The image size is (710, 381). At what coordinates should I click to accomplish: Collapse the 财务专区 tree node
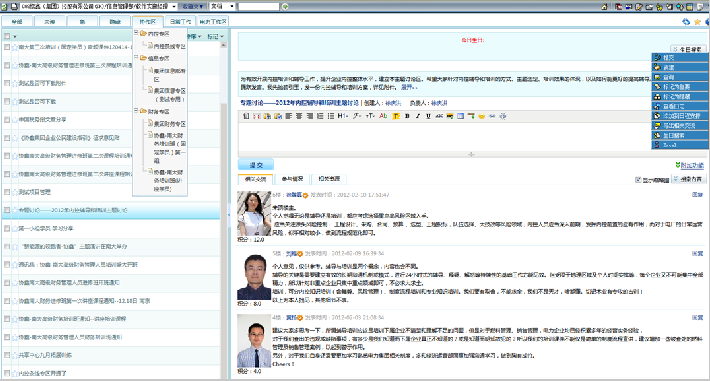(136, 110)
